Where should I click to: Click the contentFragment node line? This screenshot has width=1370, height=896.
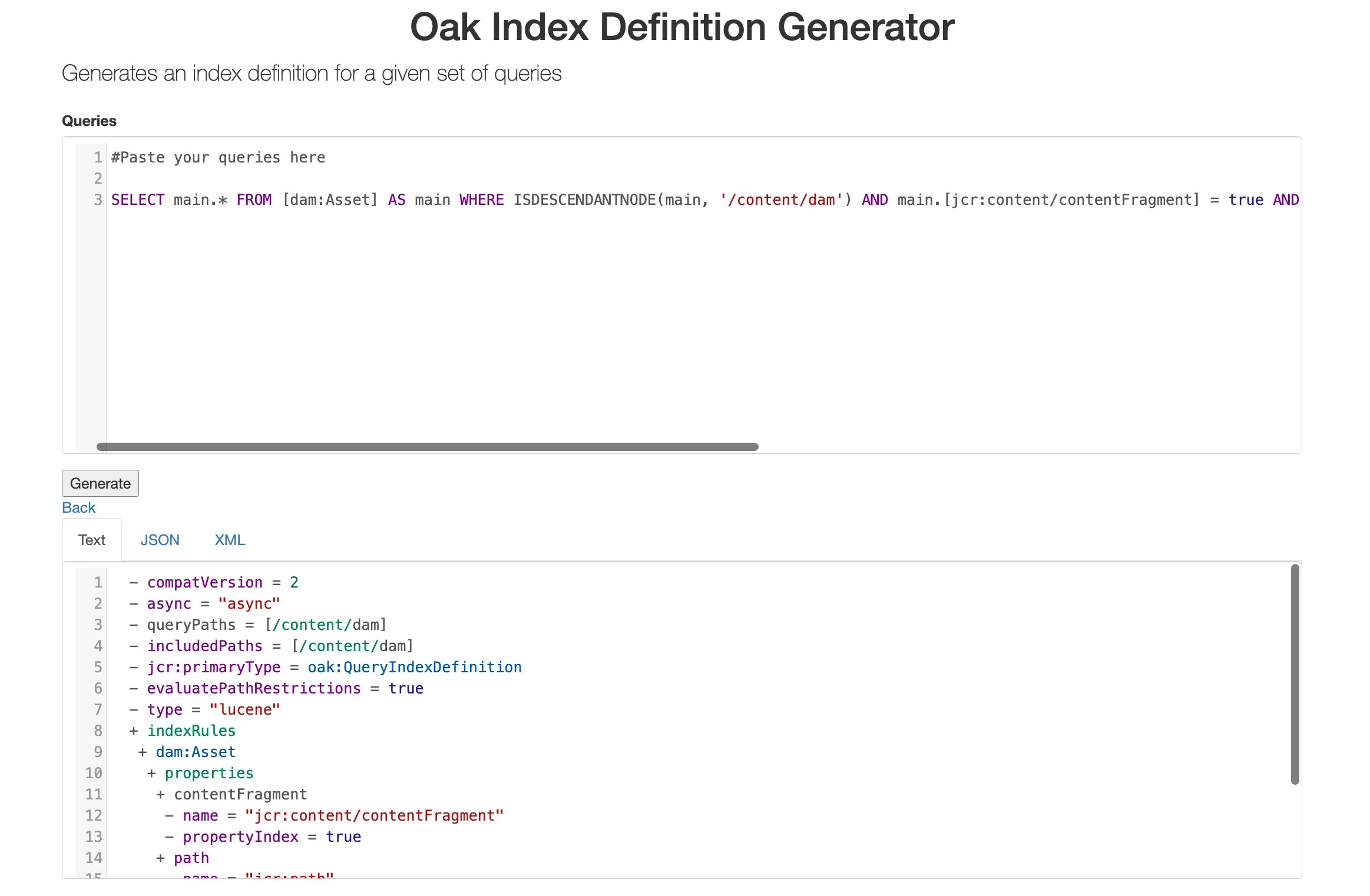coord(240,794)
